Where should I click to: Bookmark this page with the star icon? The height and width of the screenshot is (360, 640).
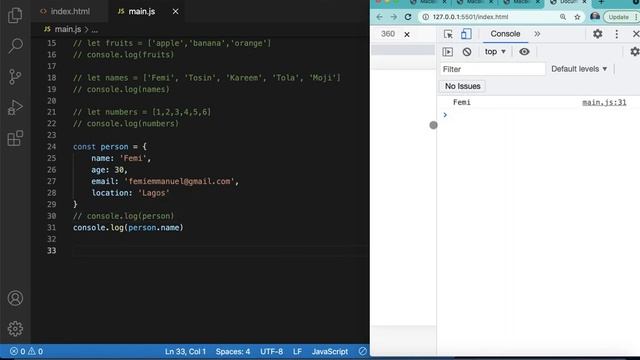577,17
